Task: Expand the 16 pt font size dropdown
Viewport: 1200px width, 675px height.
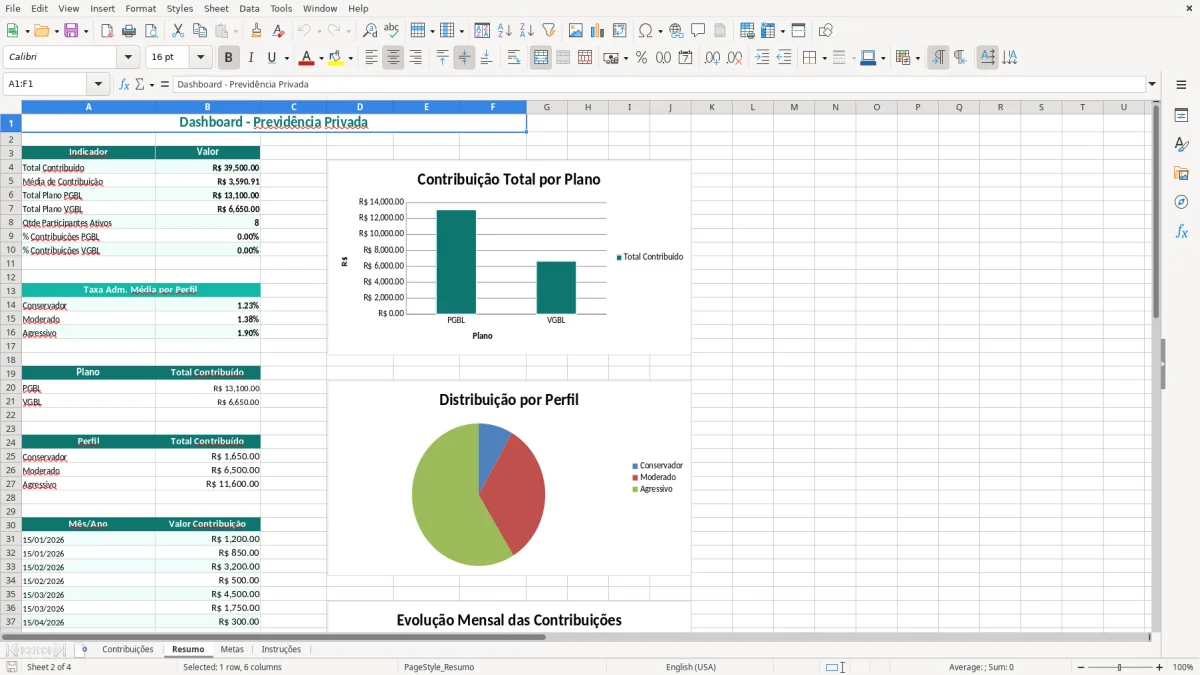Action: (201, 58)
